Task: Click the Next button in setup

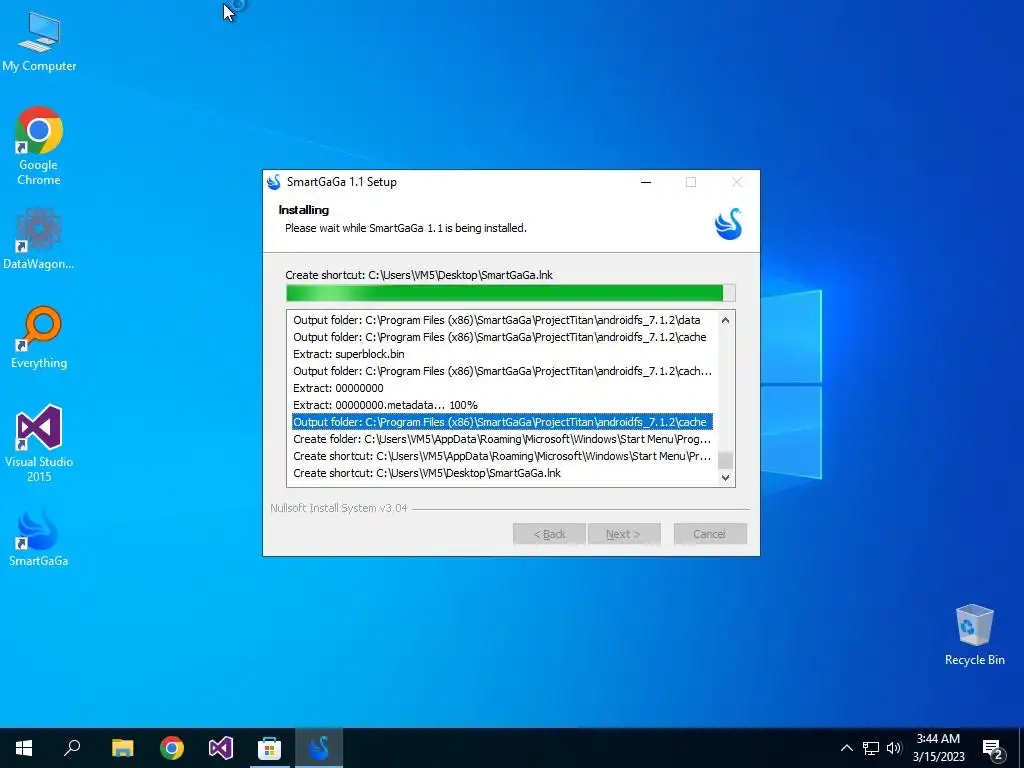Action: point(624,534)
